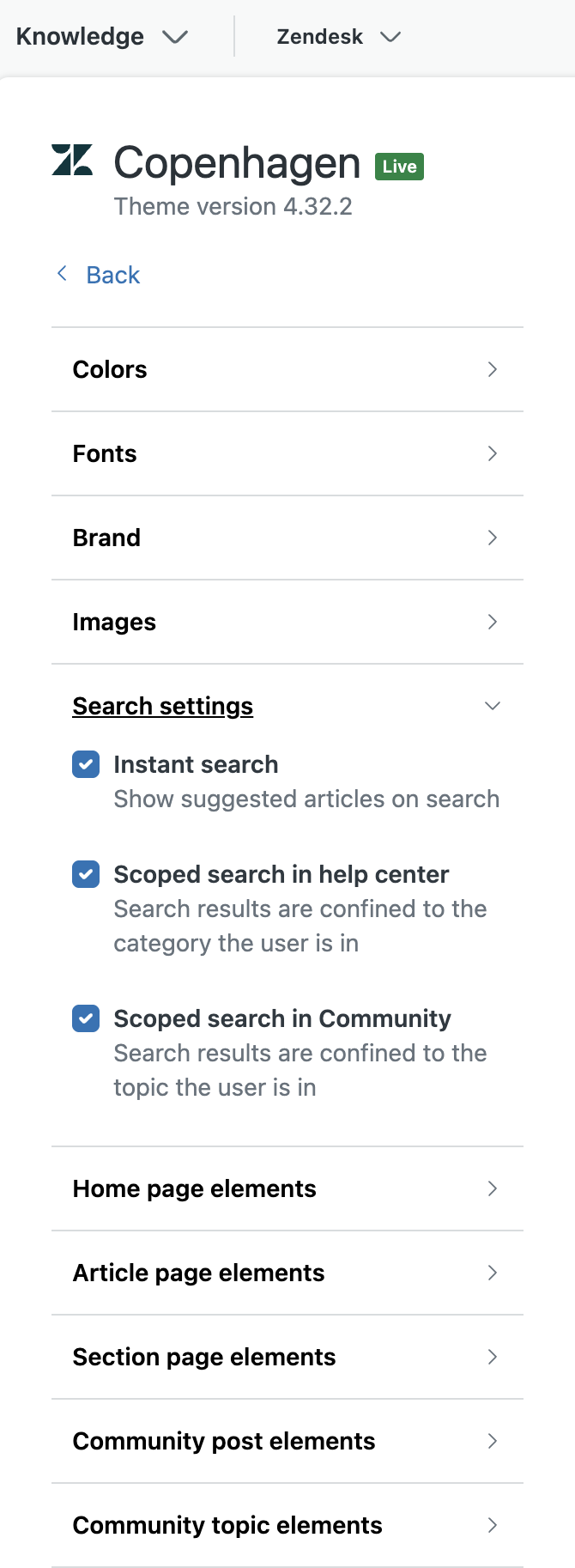575x1568 pixels.
Task: Click the Live status badge
Action: [399, 167]
